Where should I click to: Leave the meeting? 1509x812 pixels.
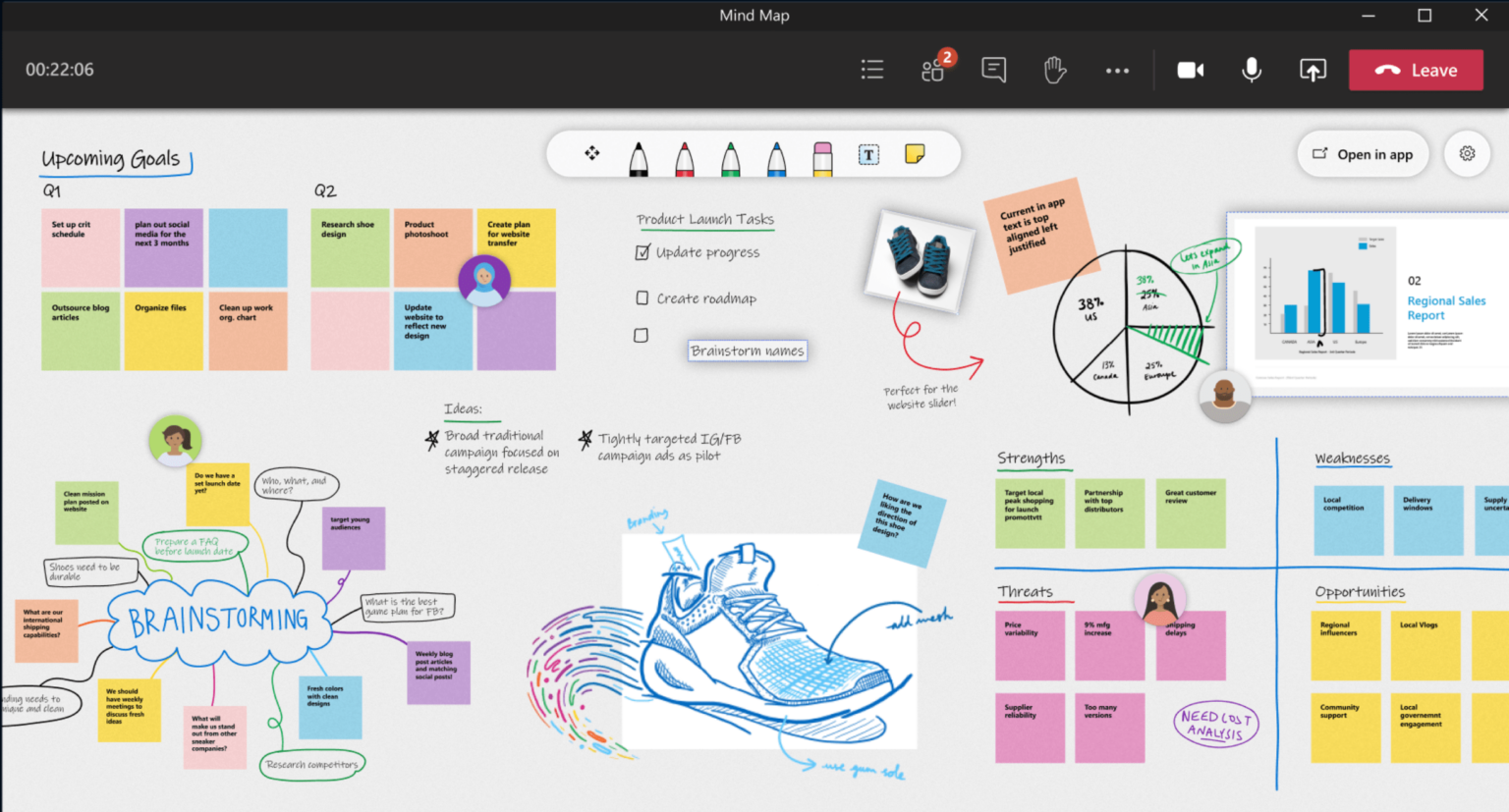[1416, 70]
